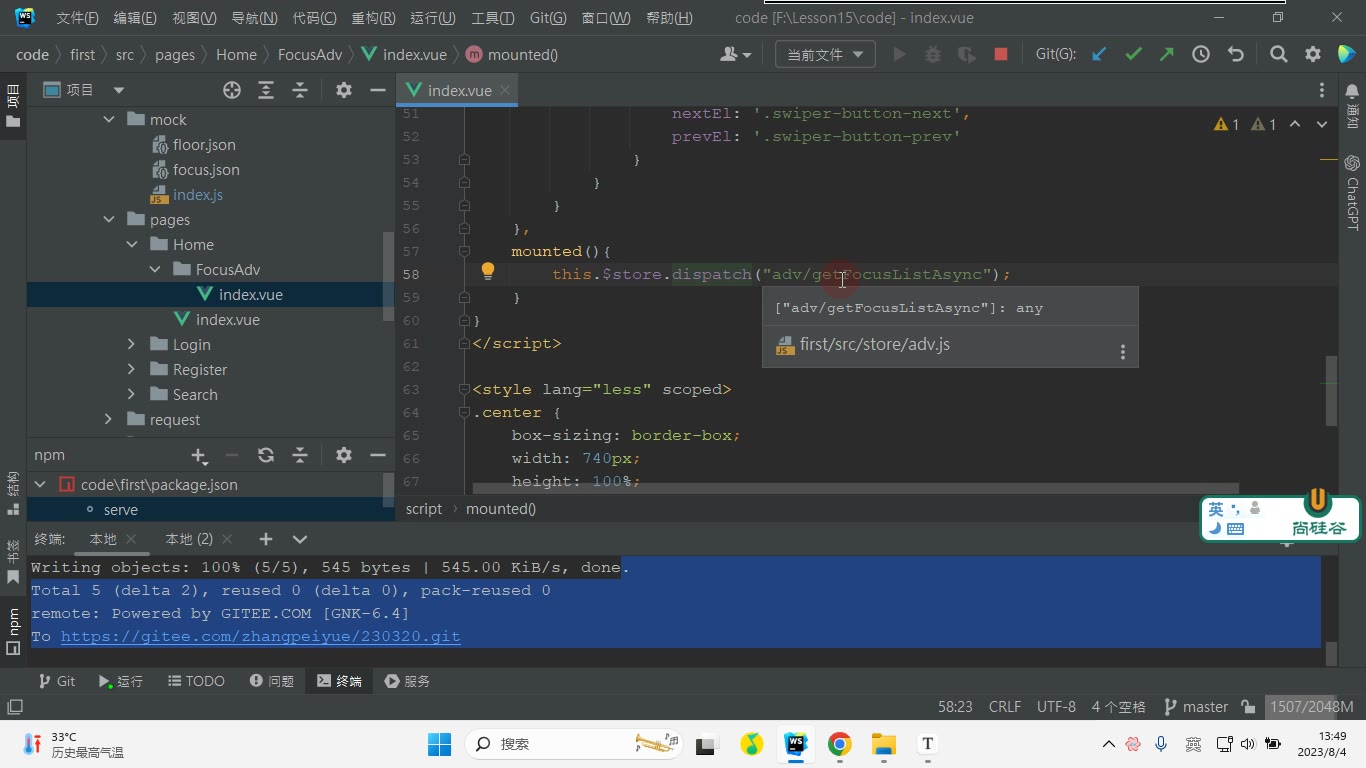1366x768 pixels.
Task: Select focus.json in project tree
Action: click(206, 170)
